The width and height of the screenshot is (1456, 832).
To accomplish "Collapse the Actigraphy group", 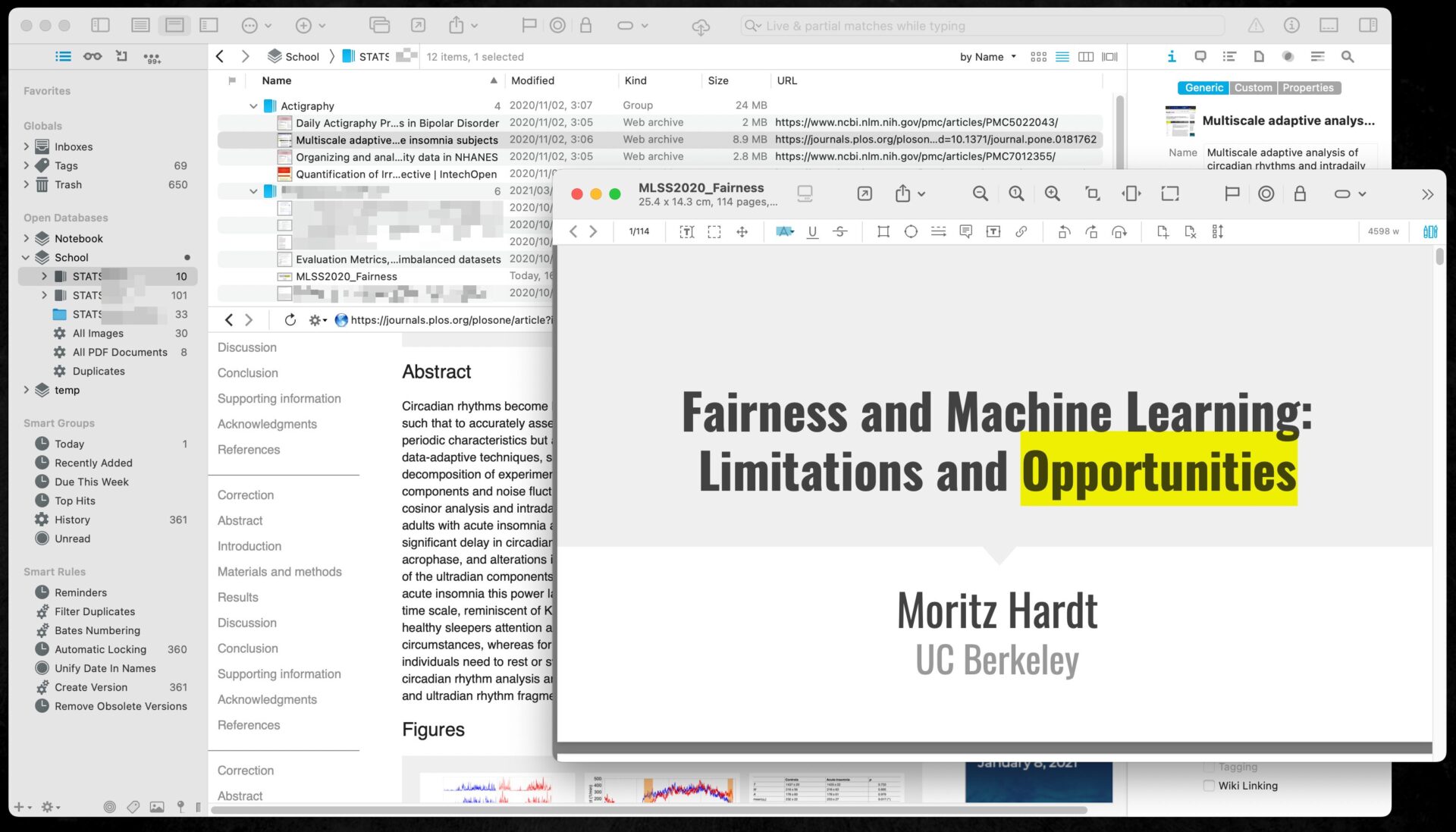I will point(253,106).
